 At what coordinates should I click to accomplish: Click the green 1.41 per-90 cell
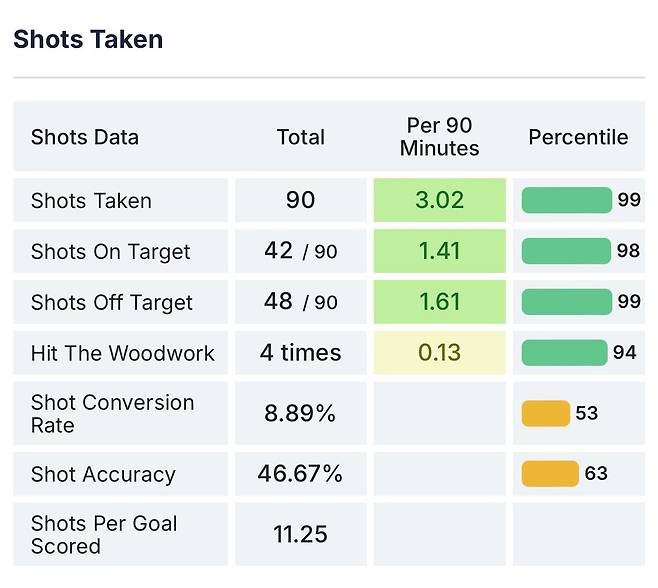pos(440,252)
